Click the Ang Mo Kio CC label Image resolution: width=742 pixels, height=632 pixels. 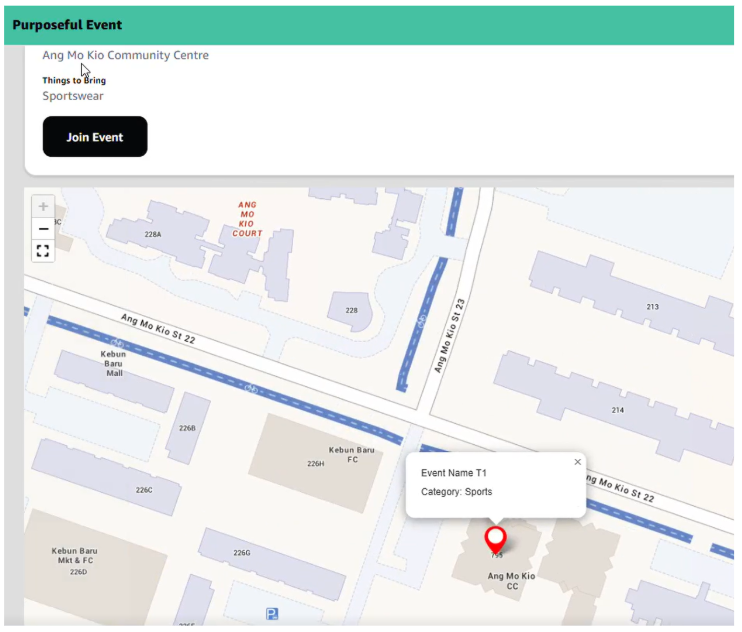coord(511,581)
